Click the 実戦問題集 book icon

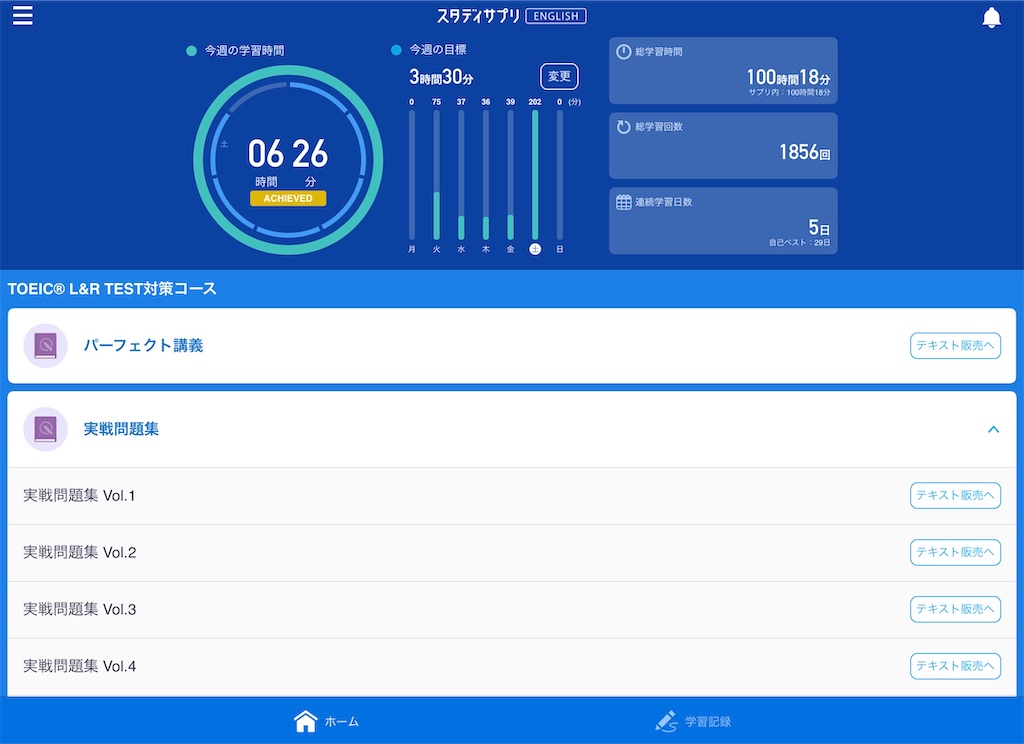click(x=46, y=429)
